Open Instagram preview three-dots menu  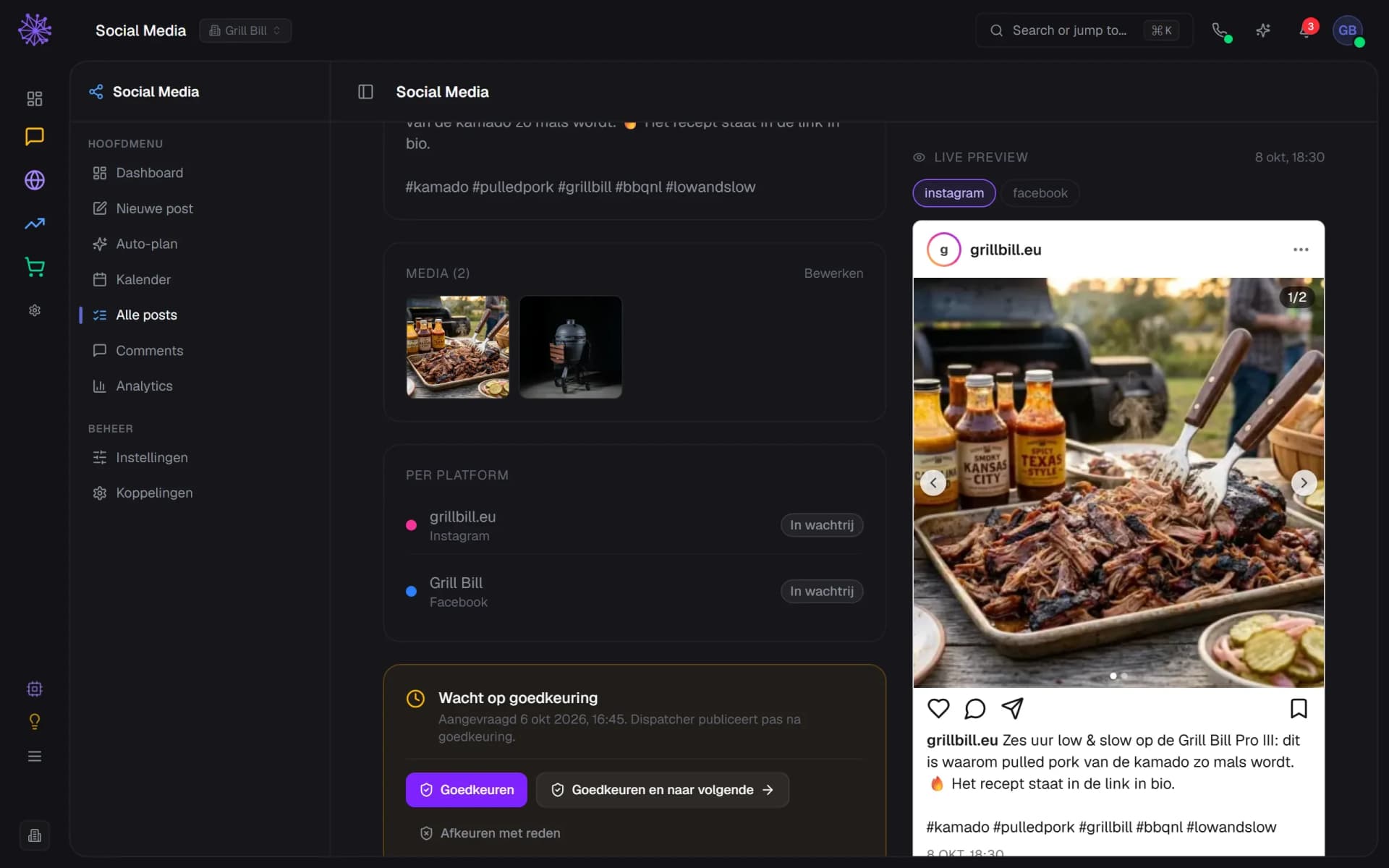[1301, 250]
